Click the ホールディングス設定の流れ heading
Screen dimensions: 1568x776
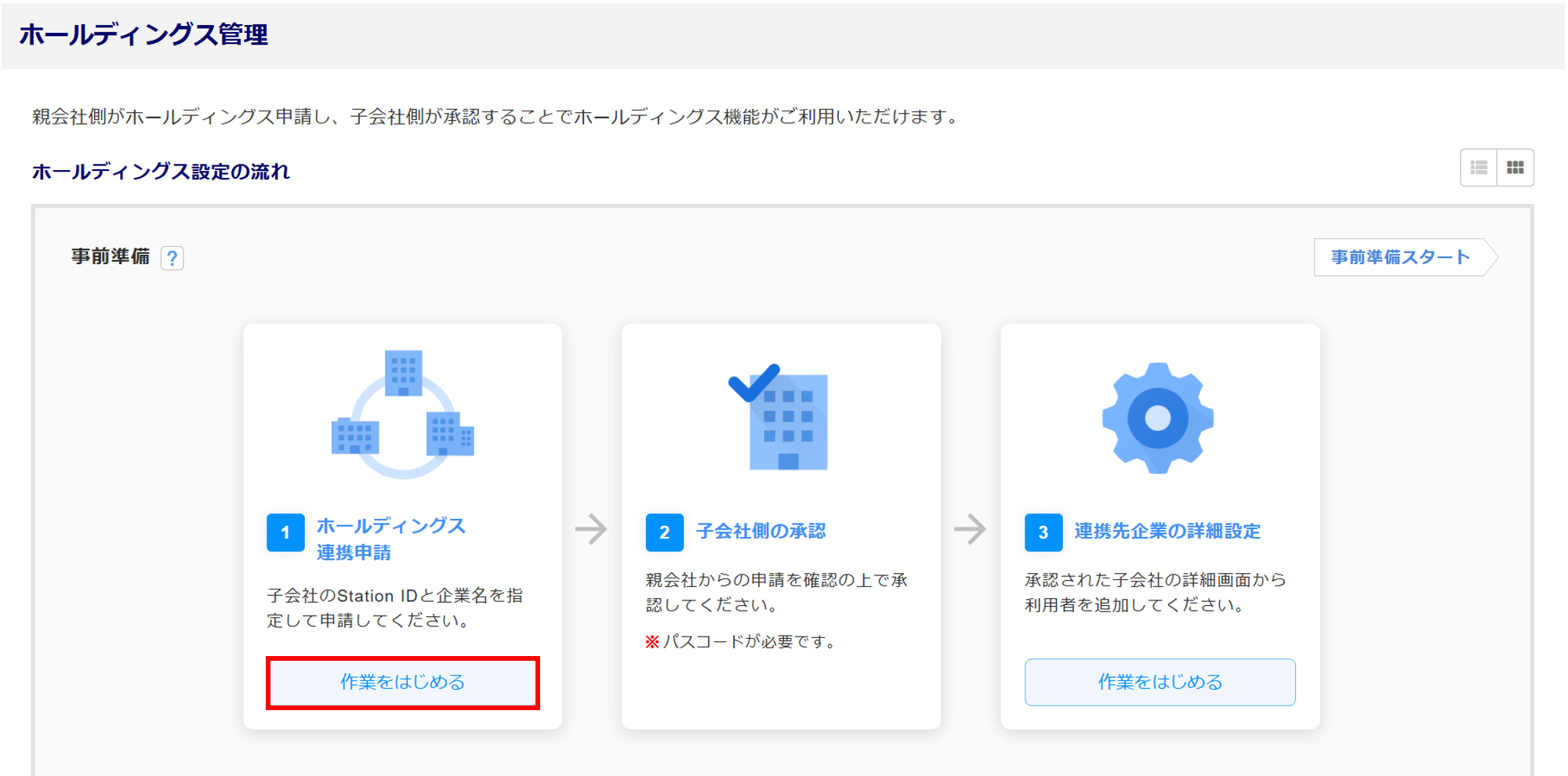coord(161,172)
